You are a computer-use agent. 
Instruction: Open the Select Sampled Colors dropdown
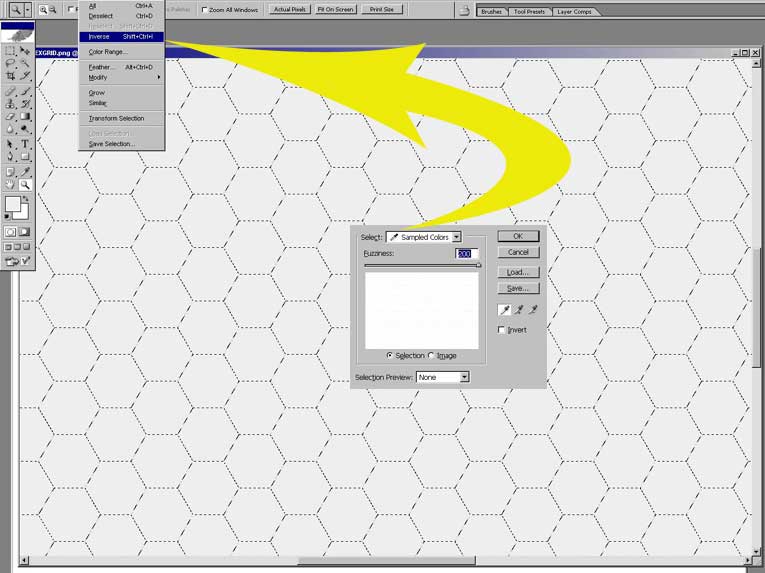point(423,237)
